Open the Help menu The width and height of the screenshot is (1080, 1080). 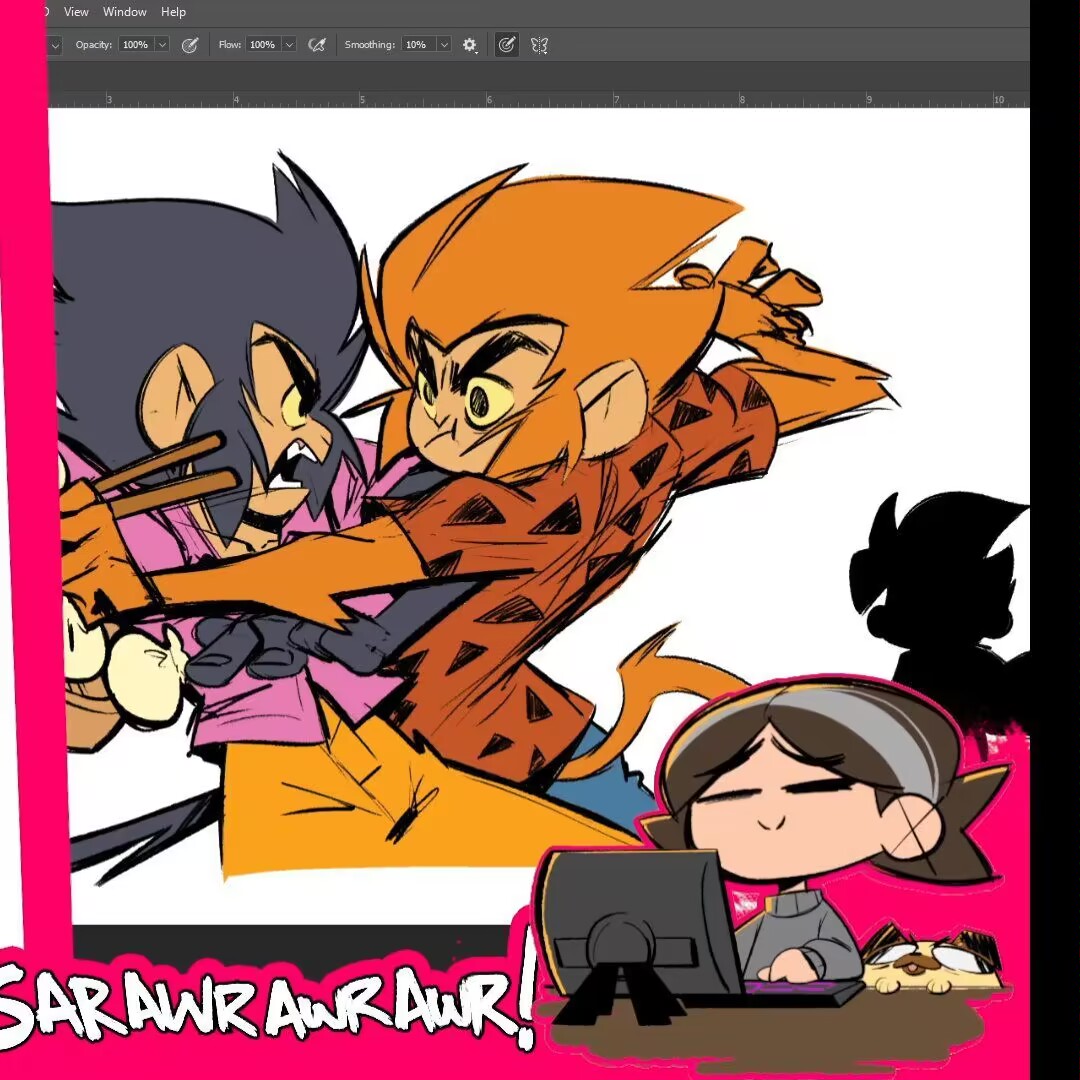[173, 12]
